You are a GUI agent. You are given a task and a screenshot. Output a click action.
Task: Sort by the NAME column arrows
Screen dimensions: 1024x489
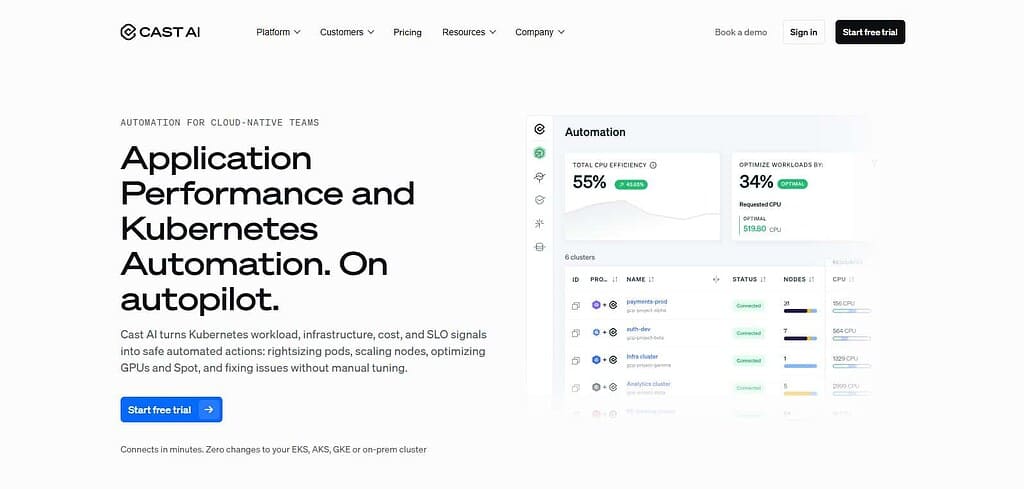(651, 279)
